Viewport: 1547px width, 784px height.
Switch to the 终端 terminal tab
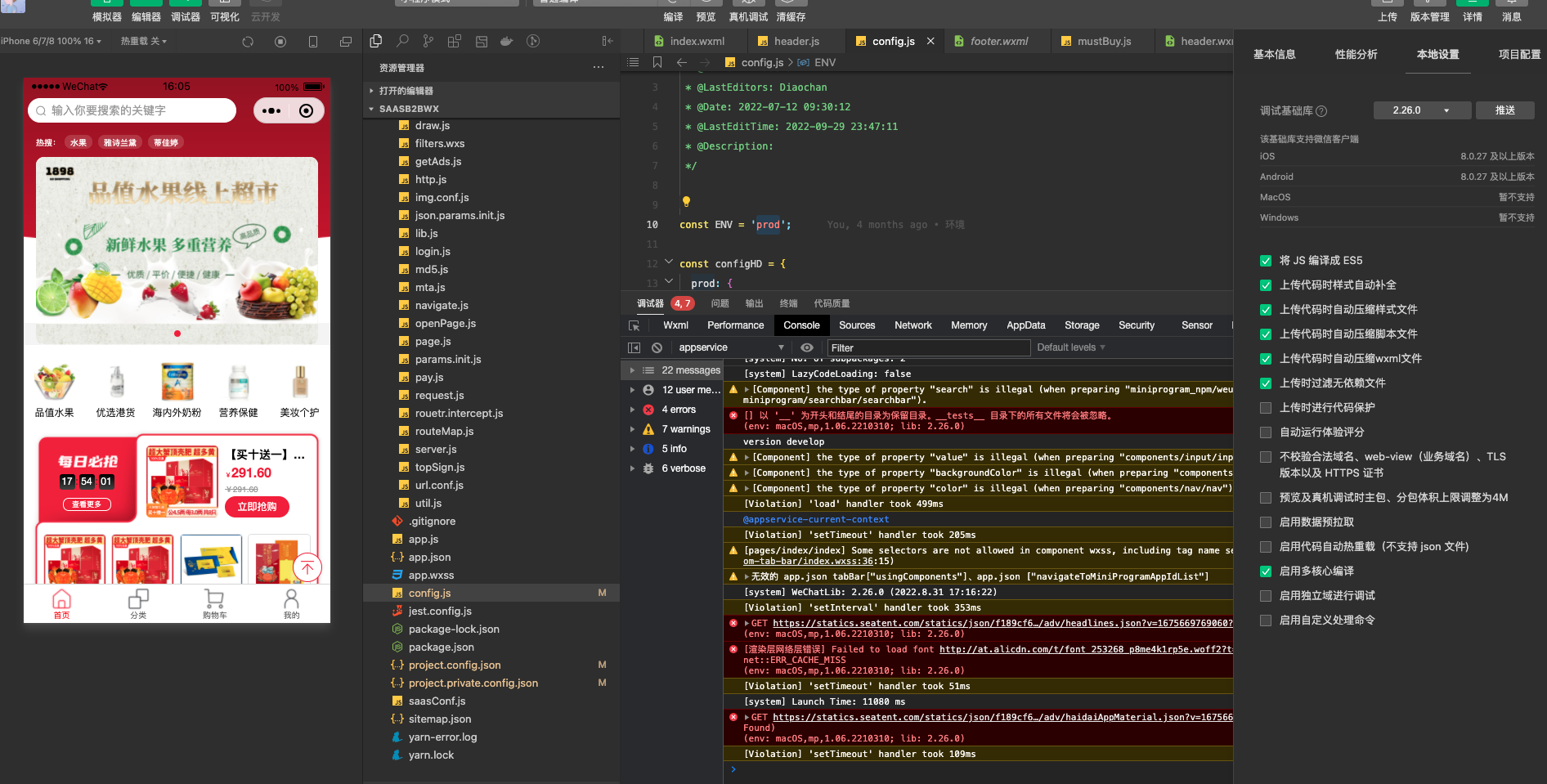pos(789,303)
